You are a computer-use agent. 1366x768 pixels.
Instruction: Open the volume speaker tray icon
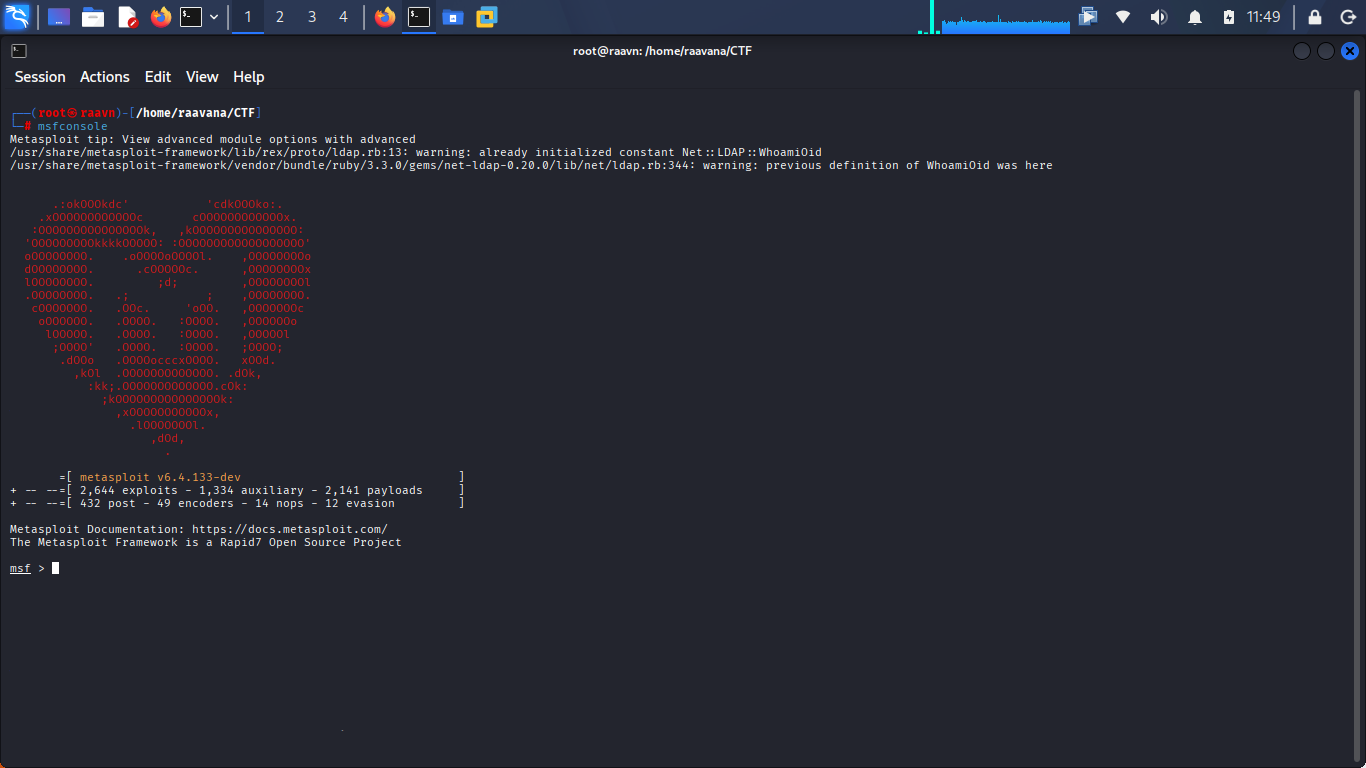(x=1158, y=17)
